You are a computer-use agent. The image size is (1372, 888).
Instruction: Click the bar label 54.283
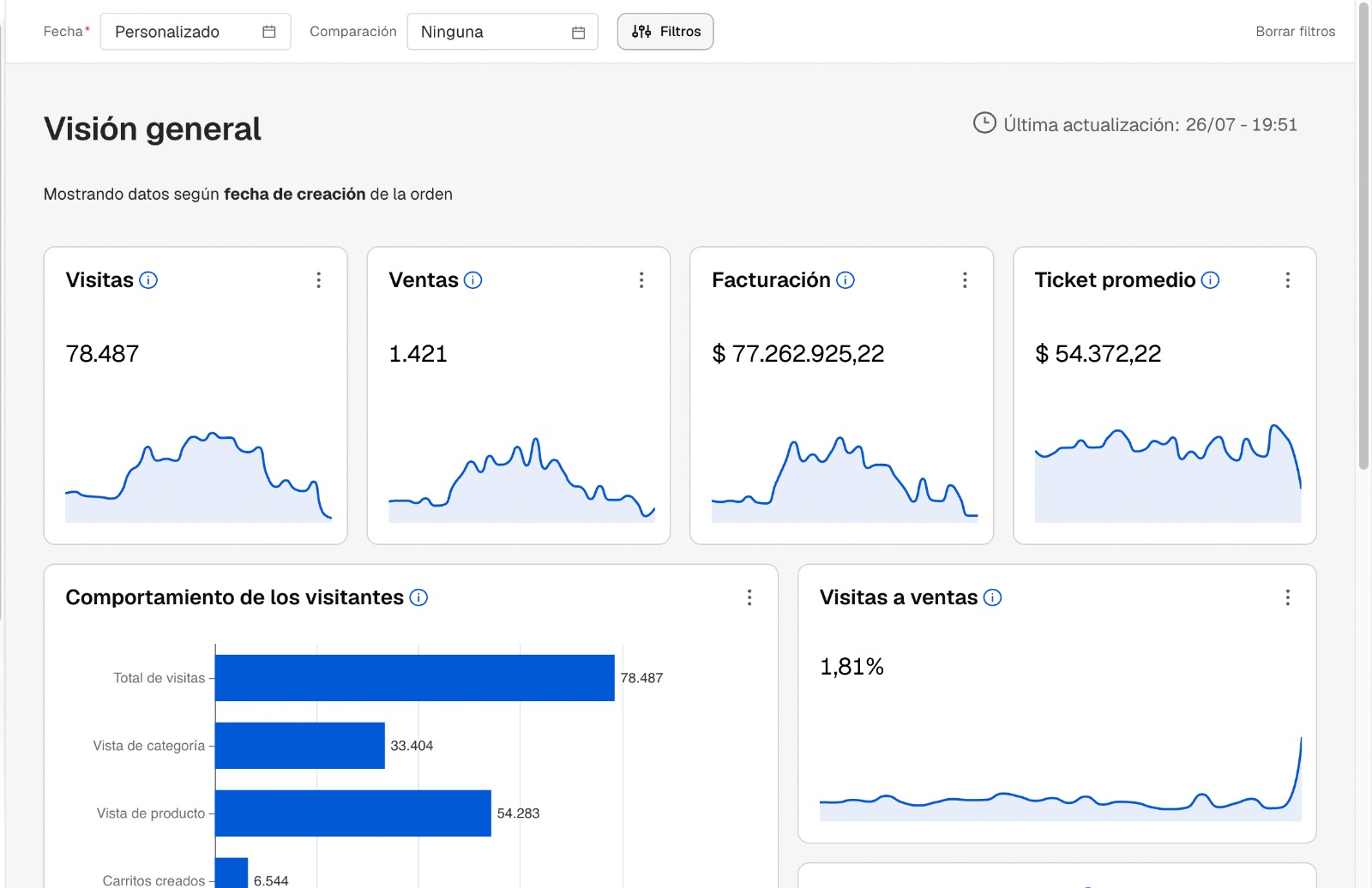click(x=518, y=813)
